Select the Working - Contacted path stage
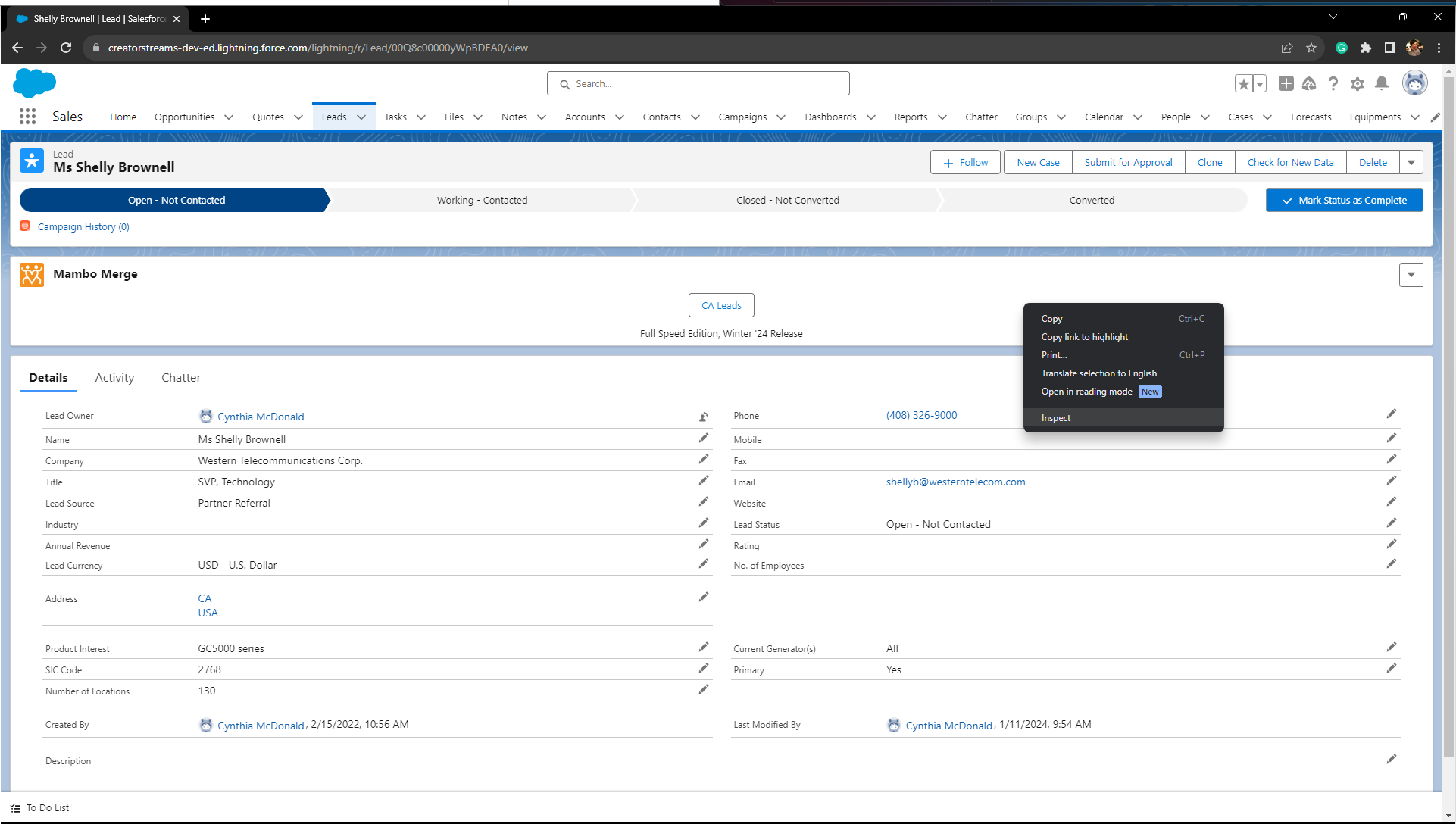The width and height of the screenshot is (1456, 824). (482, 200)
